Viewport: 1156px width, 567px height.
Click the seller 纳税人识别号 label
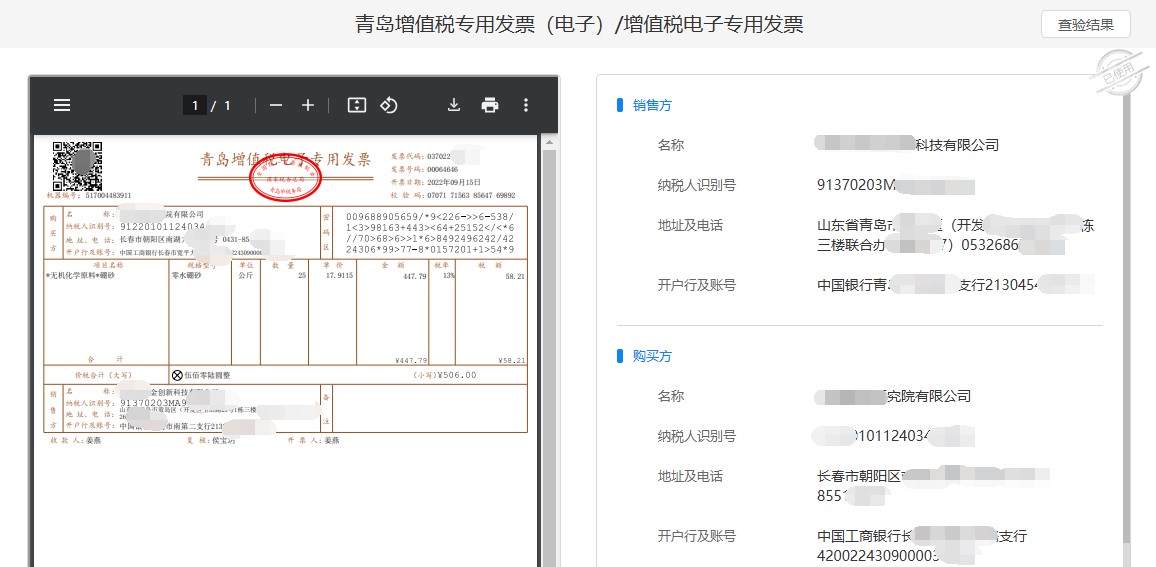(x=697, y=185)
